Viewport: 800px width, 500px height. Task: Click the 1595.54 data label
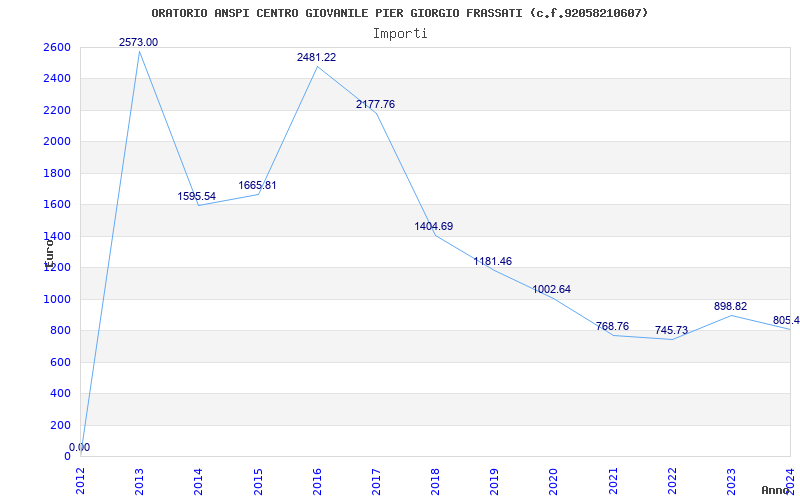[196, 196]
